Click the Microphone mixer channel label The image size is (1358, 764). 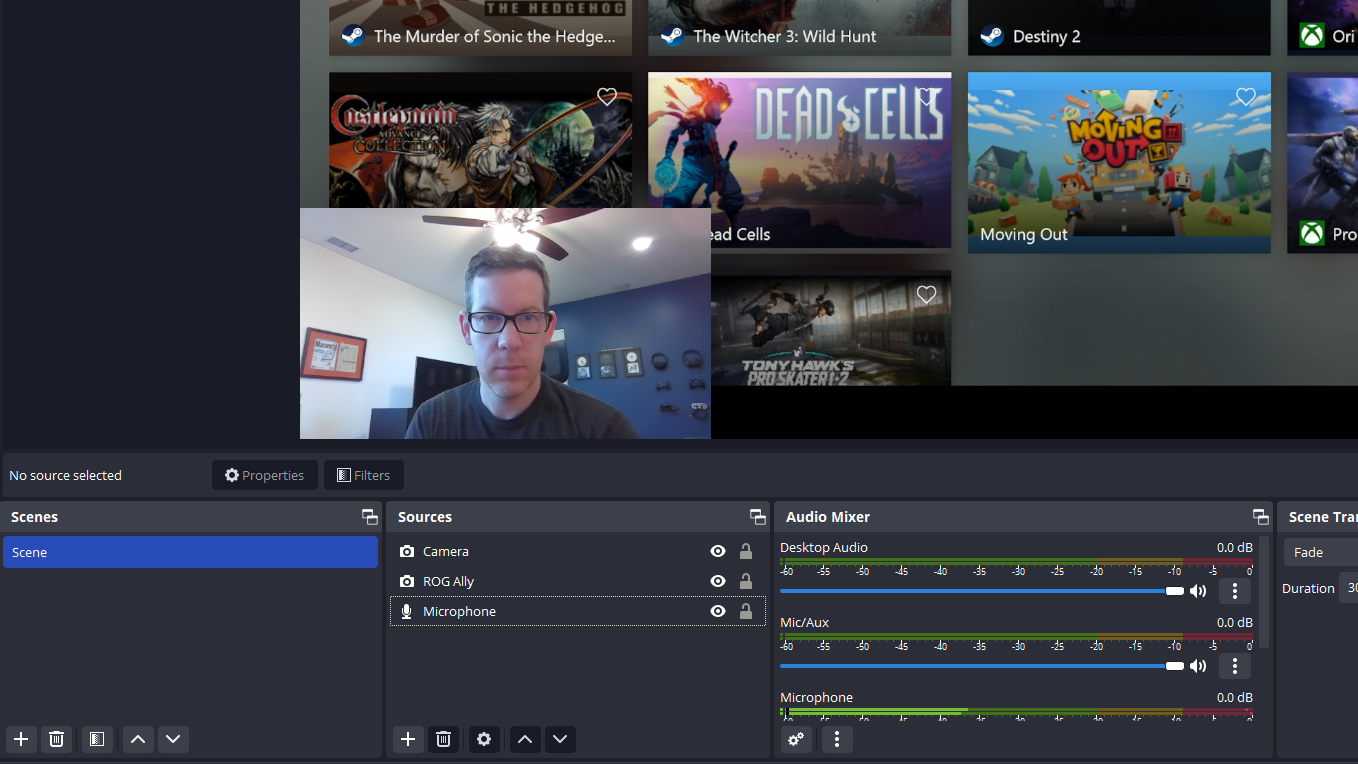(816, 697)
